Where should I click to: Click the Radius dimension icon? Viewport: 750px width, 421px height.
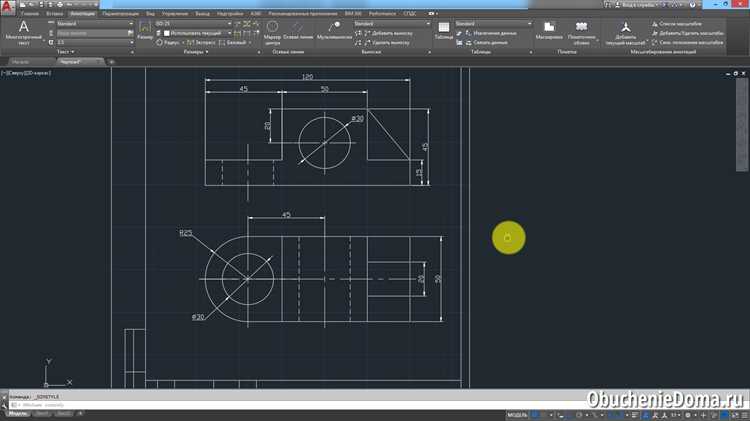click(x=160, y=43)
